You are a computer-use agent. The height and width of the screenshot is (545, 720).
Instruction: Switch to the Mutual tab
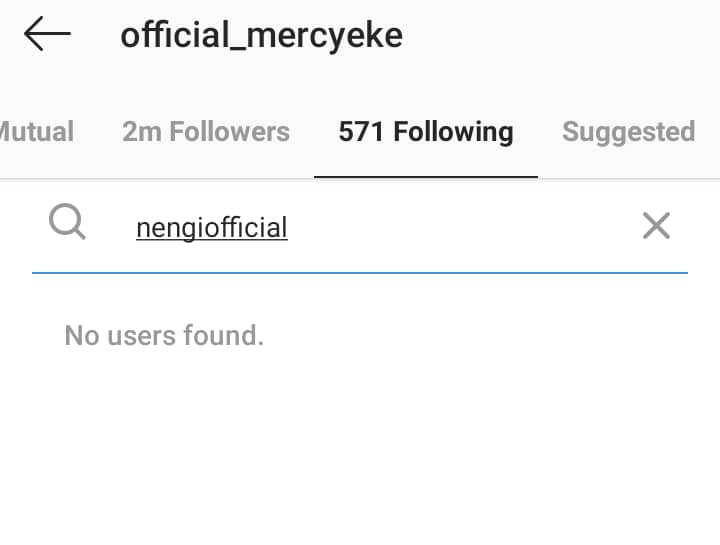[x=37, y=132]
